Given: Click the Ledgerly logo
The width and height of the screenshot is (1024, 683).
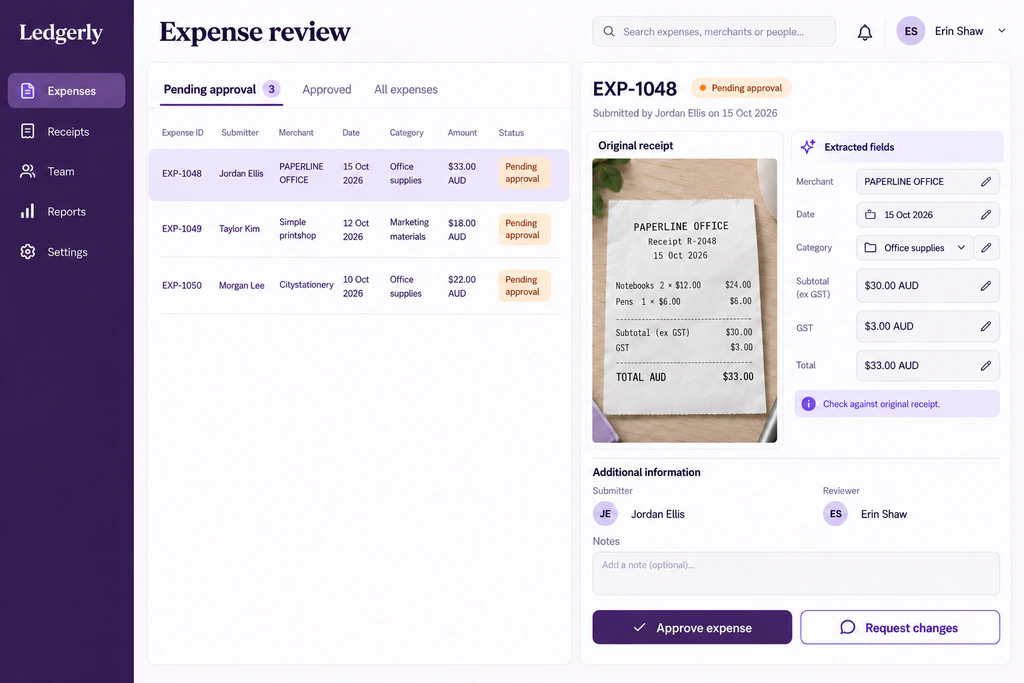Looking at the screenshot, I should click(x=61, y=33).
